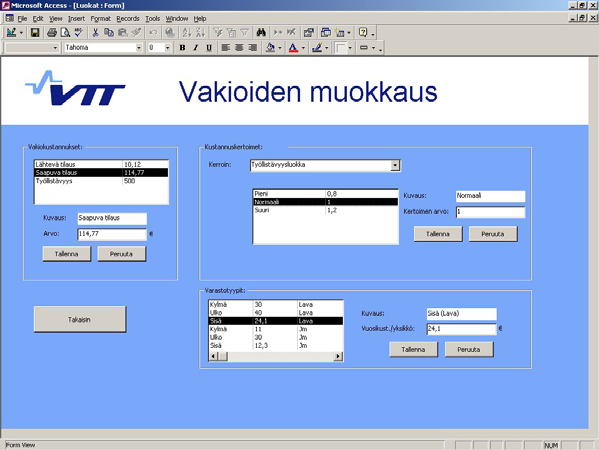This screenshot has width=599, height=450.
Task: Click Peruuta under Vakiokustannukset
Action: 121,254
